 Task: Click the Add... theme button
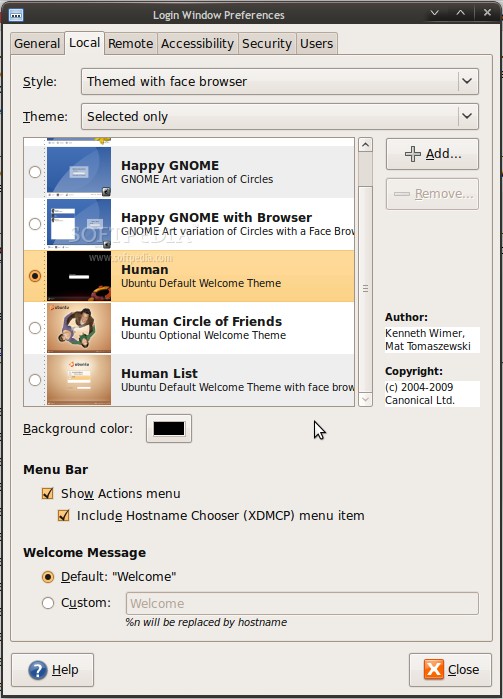(x=432, y=154)
